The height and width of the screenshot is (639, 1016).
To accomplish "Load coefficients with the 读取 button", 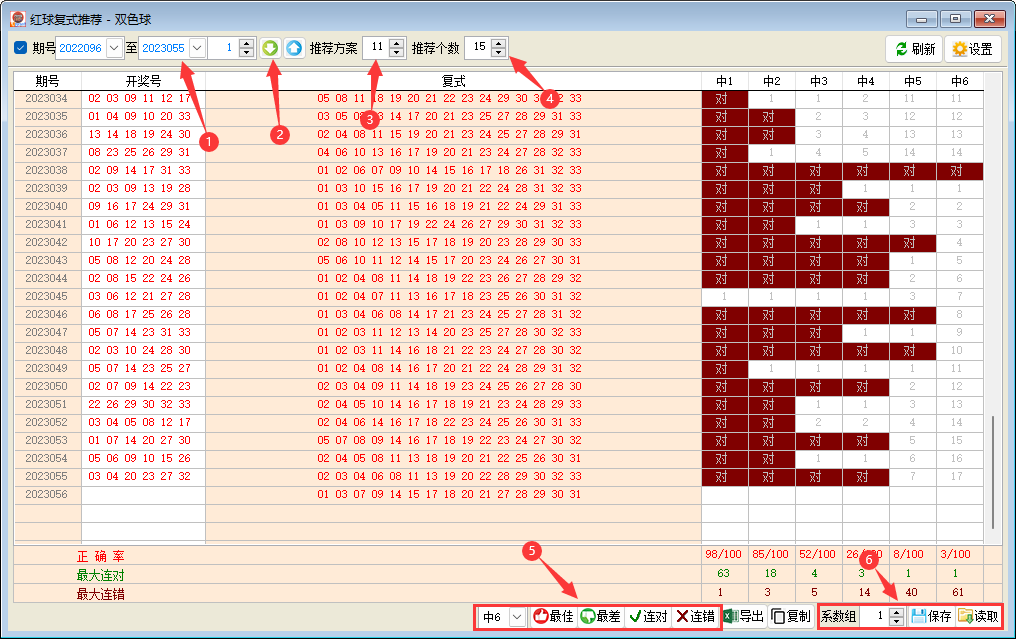I will [977, 617].
